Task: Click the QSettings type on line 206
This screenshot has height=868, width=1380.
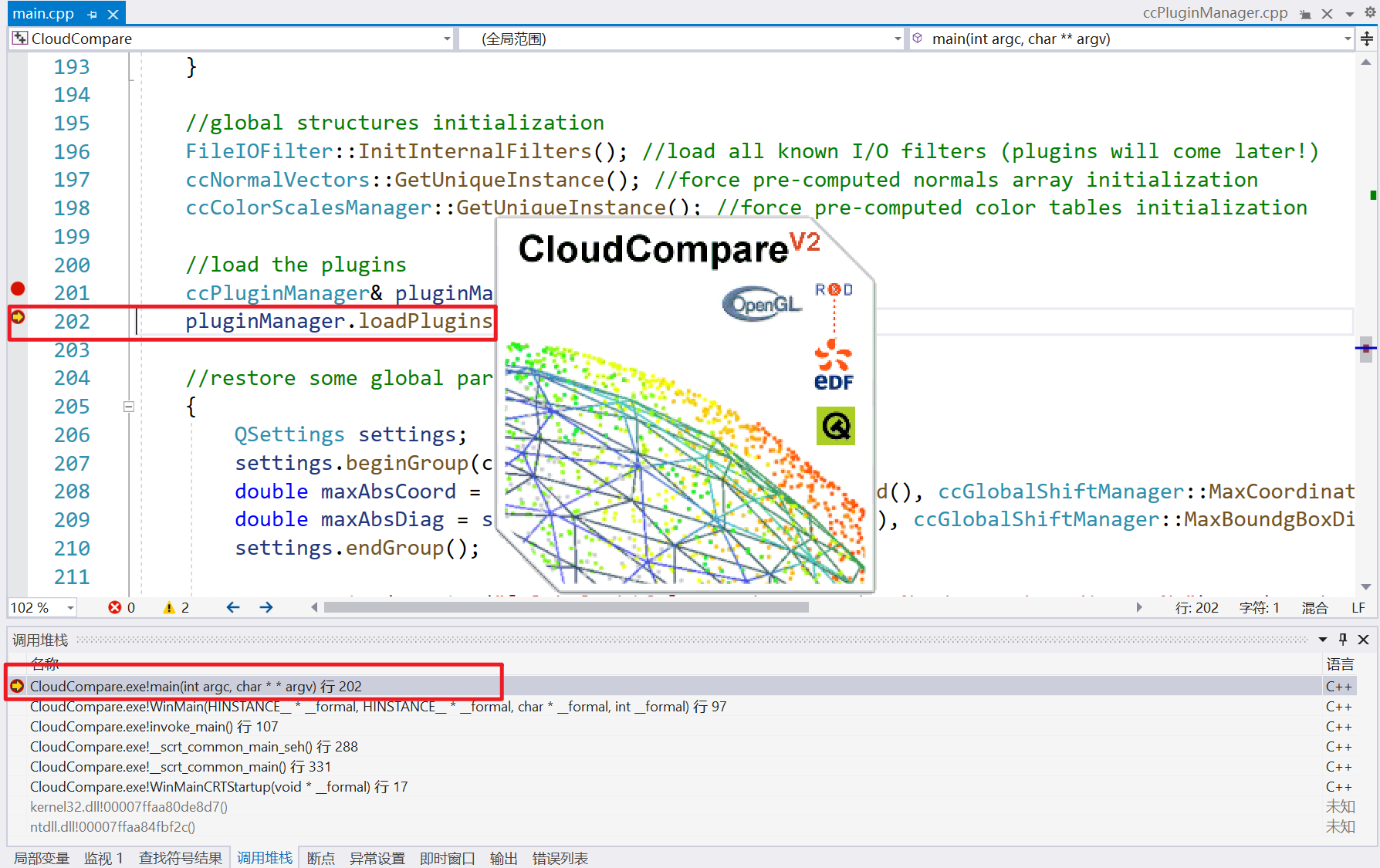Action: pyautogui.click(x=289, y=434)
